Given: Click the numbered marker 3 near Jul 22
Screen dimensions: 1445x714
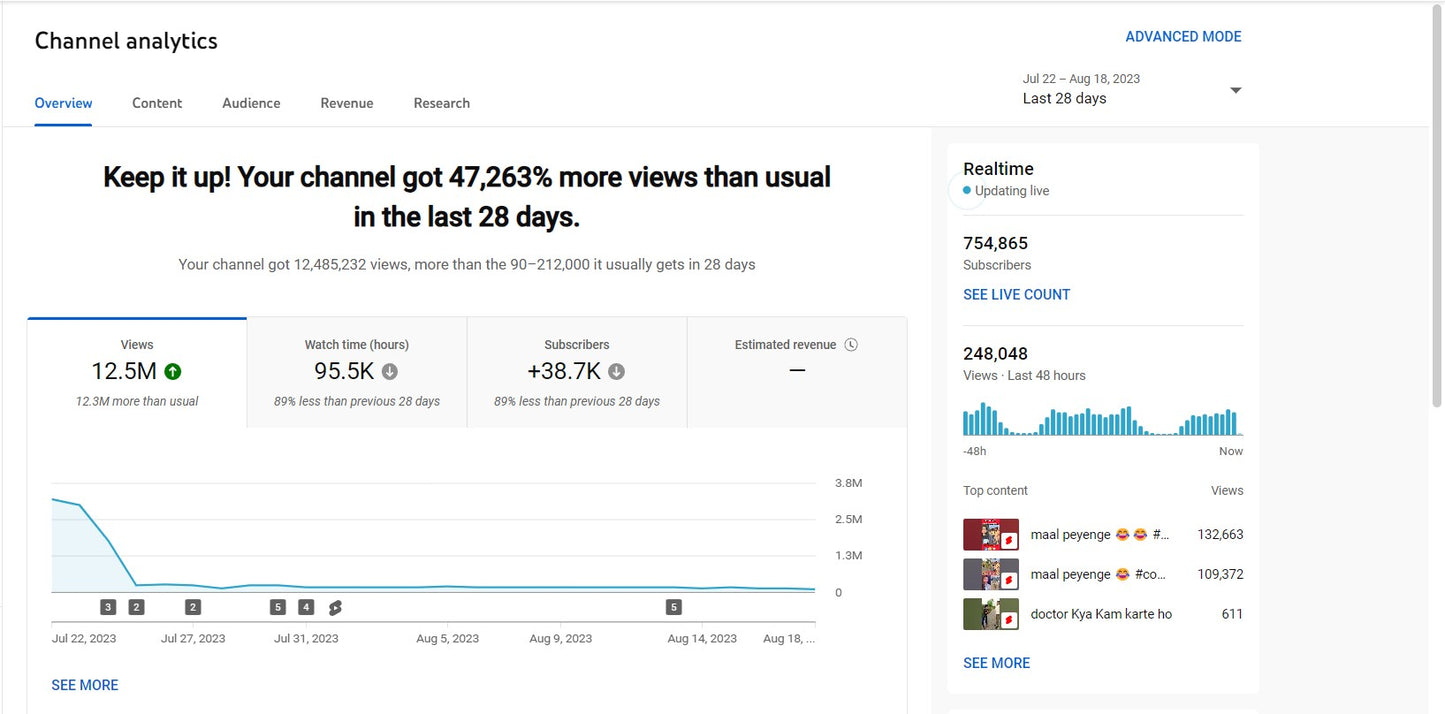Looking at the screenshot, I should (x=108, y=607).
